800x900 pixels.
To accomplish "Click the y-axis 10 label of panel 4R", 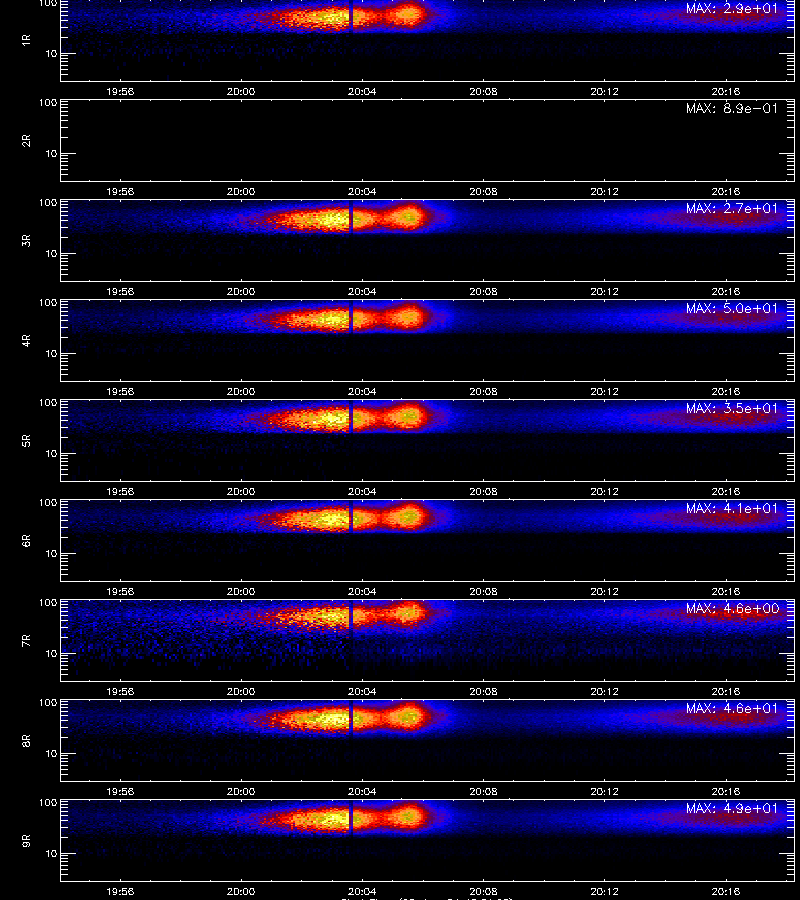I will click(51, 354).
